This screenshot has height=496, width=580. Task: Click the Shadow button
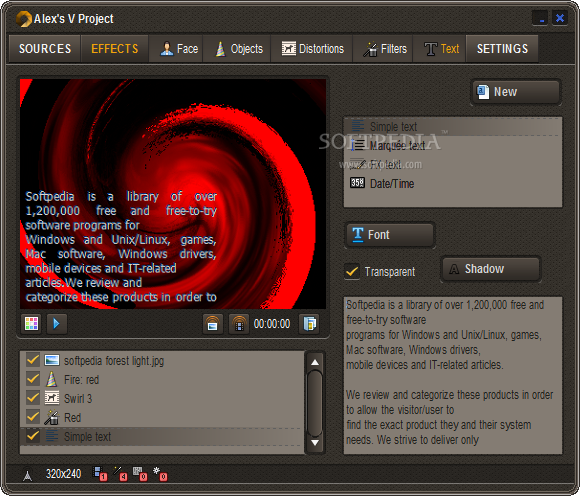pyautogui.click(x=491, y=269)
